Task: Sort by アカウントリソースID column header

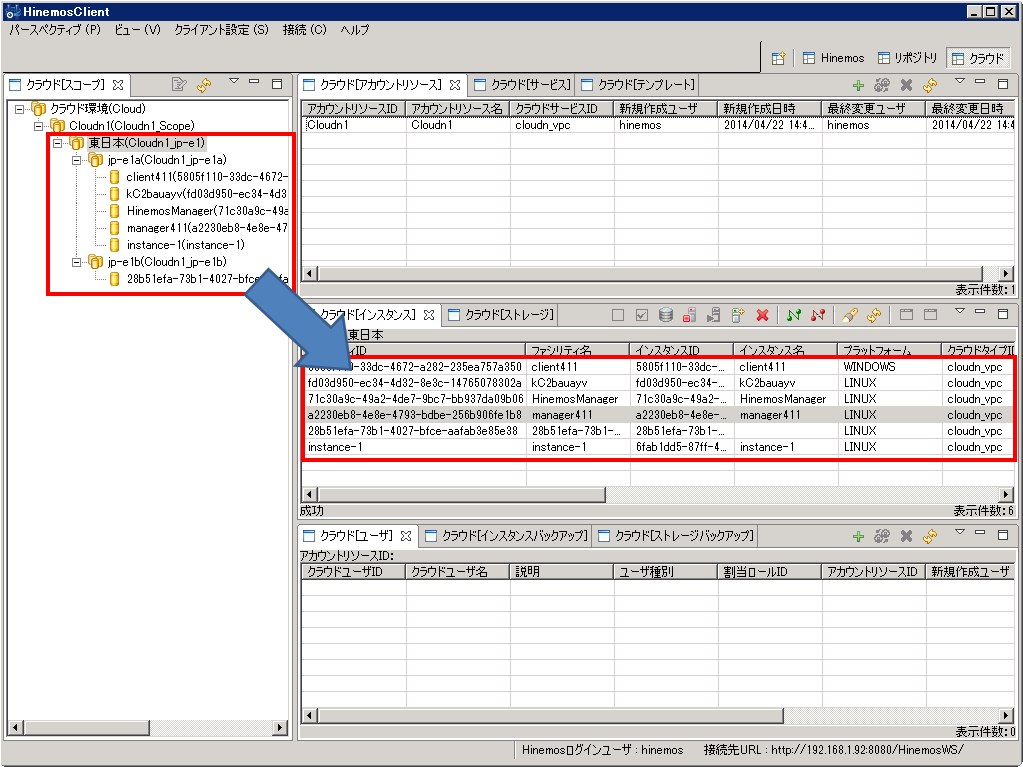Action: click(354, 108)
